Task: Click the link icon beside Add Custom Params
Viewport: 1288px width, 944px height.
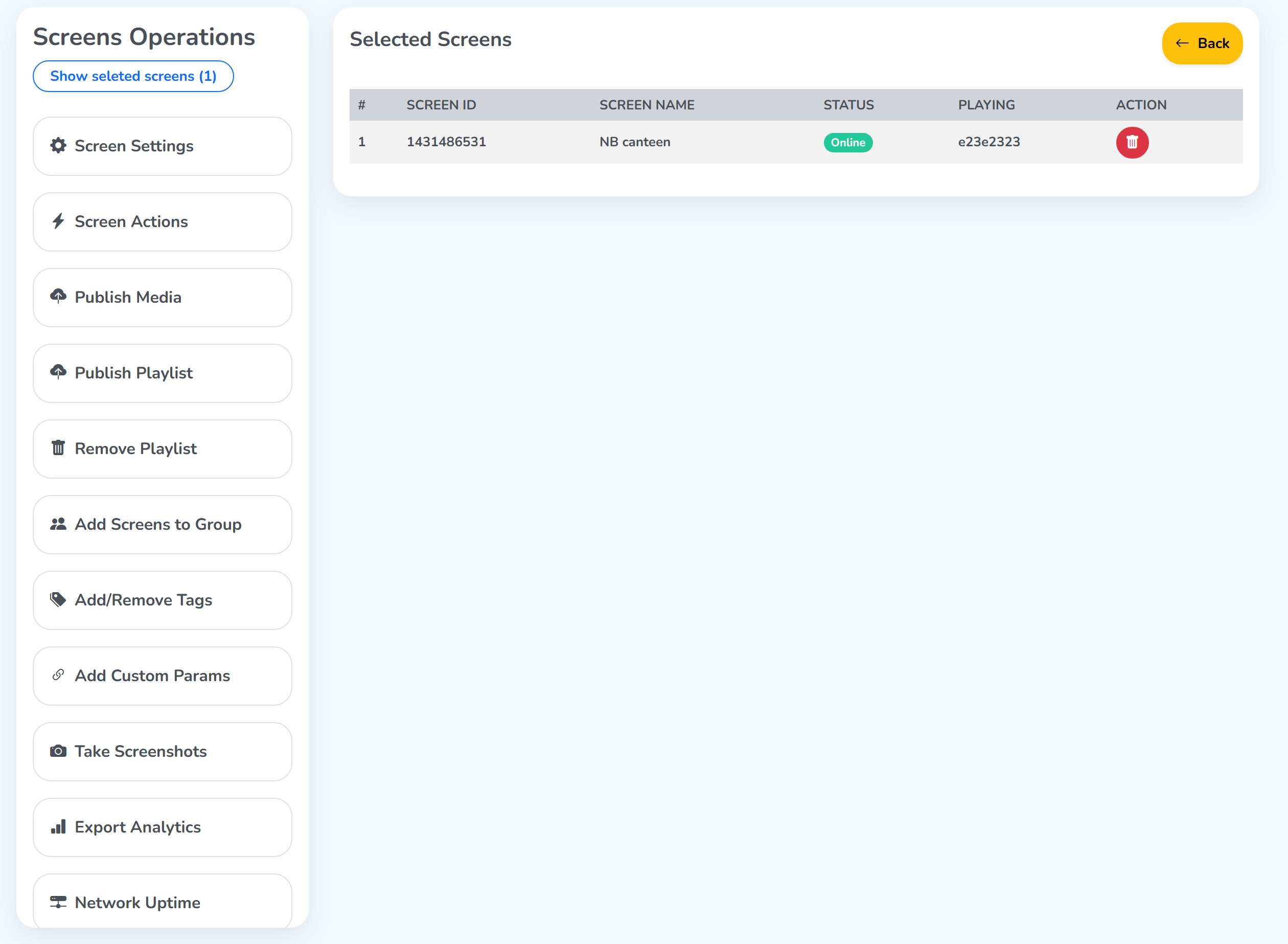Action: pos(58,675)
